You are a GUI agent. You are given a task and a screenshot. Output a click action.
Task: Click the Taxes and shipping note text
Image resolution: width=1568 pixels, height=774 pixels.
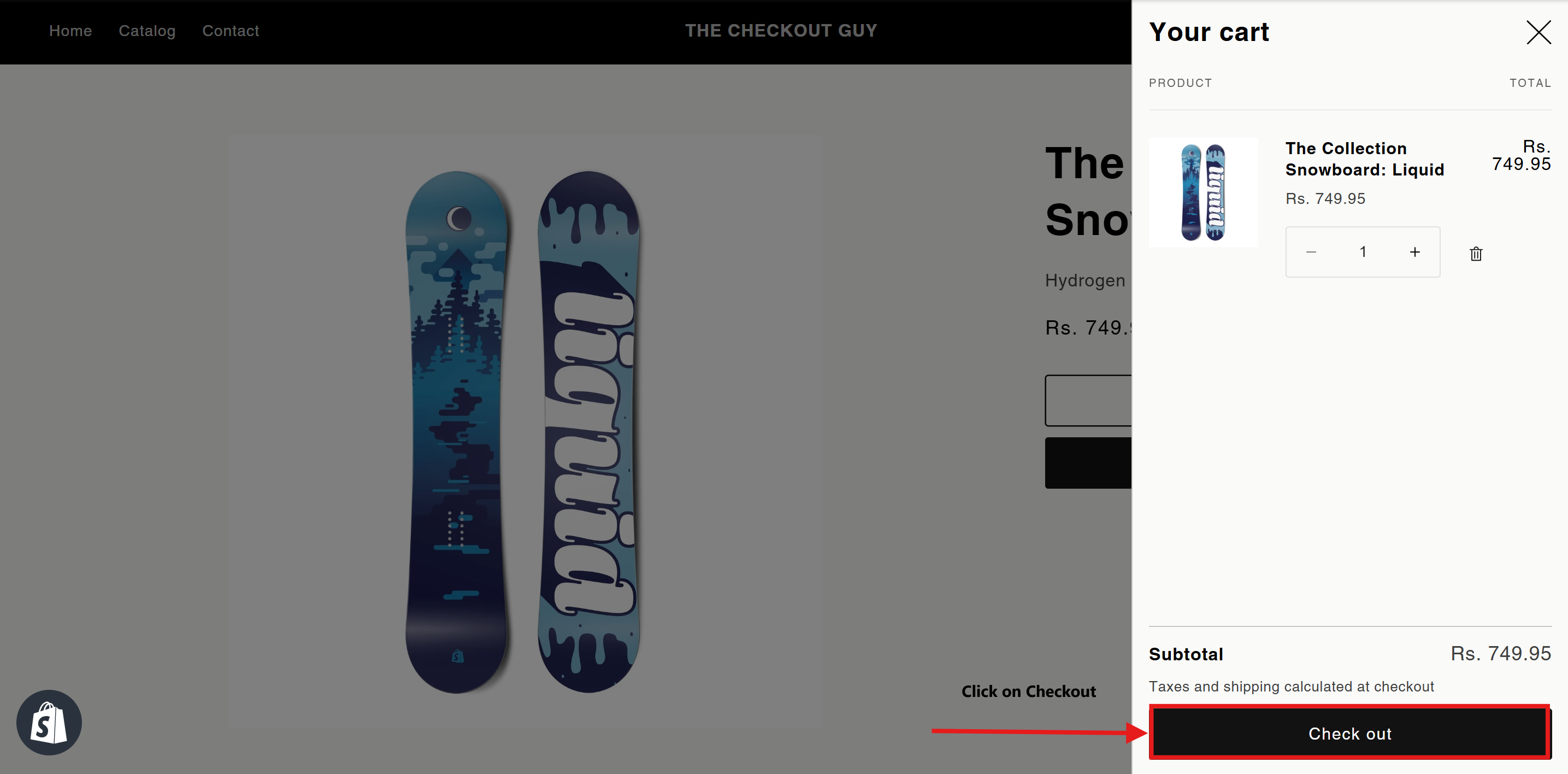(x=1291, y=687)
